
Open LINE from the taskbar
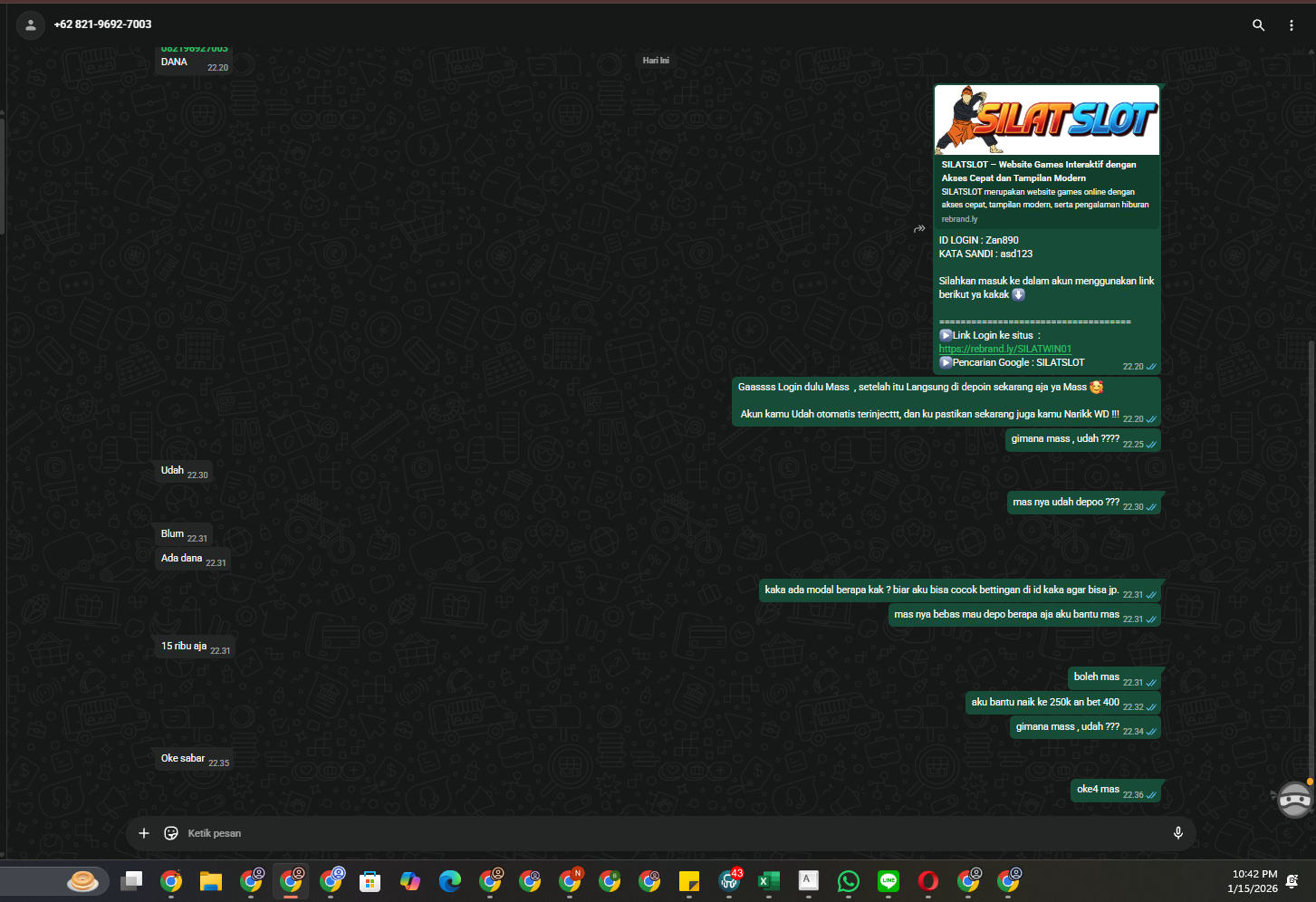pyautogui.click(x=889, y=881)
